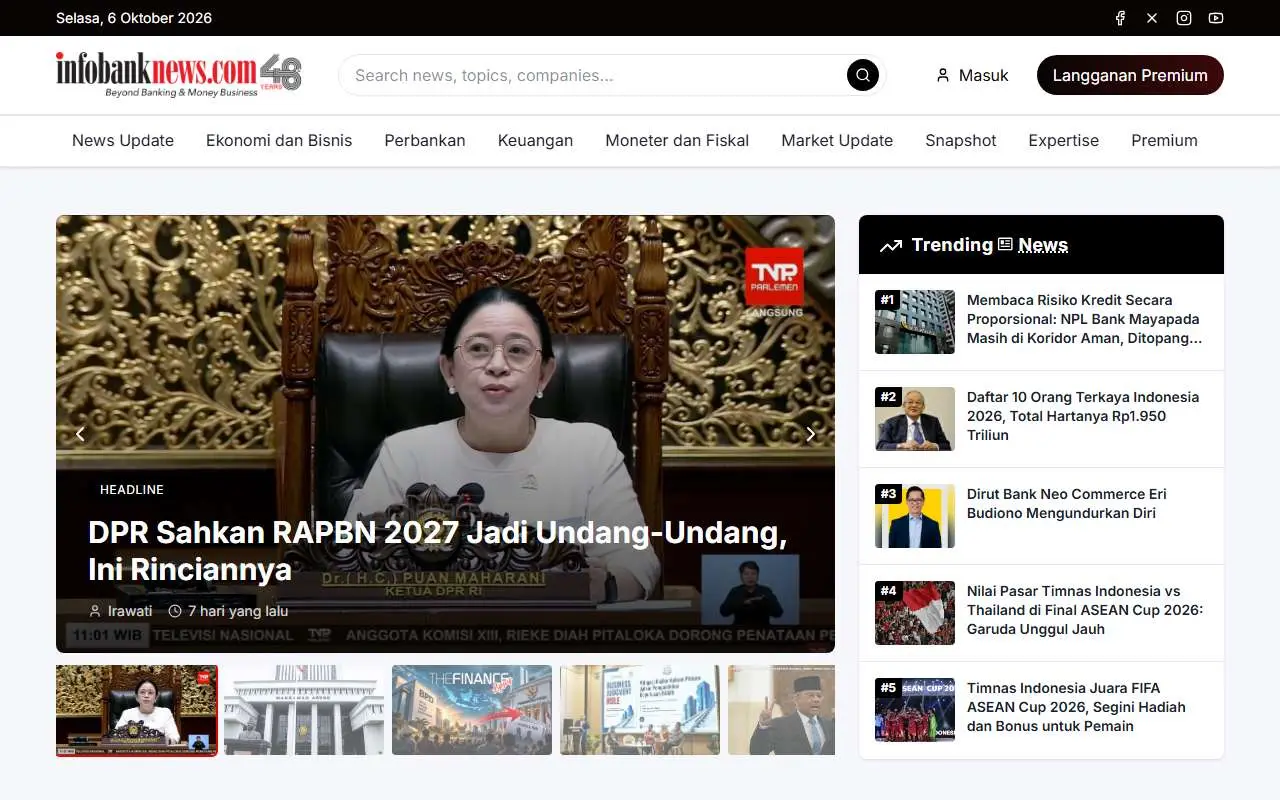
Task: Open the Market Update menu
Action: pos(837,141)
